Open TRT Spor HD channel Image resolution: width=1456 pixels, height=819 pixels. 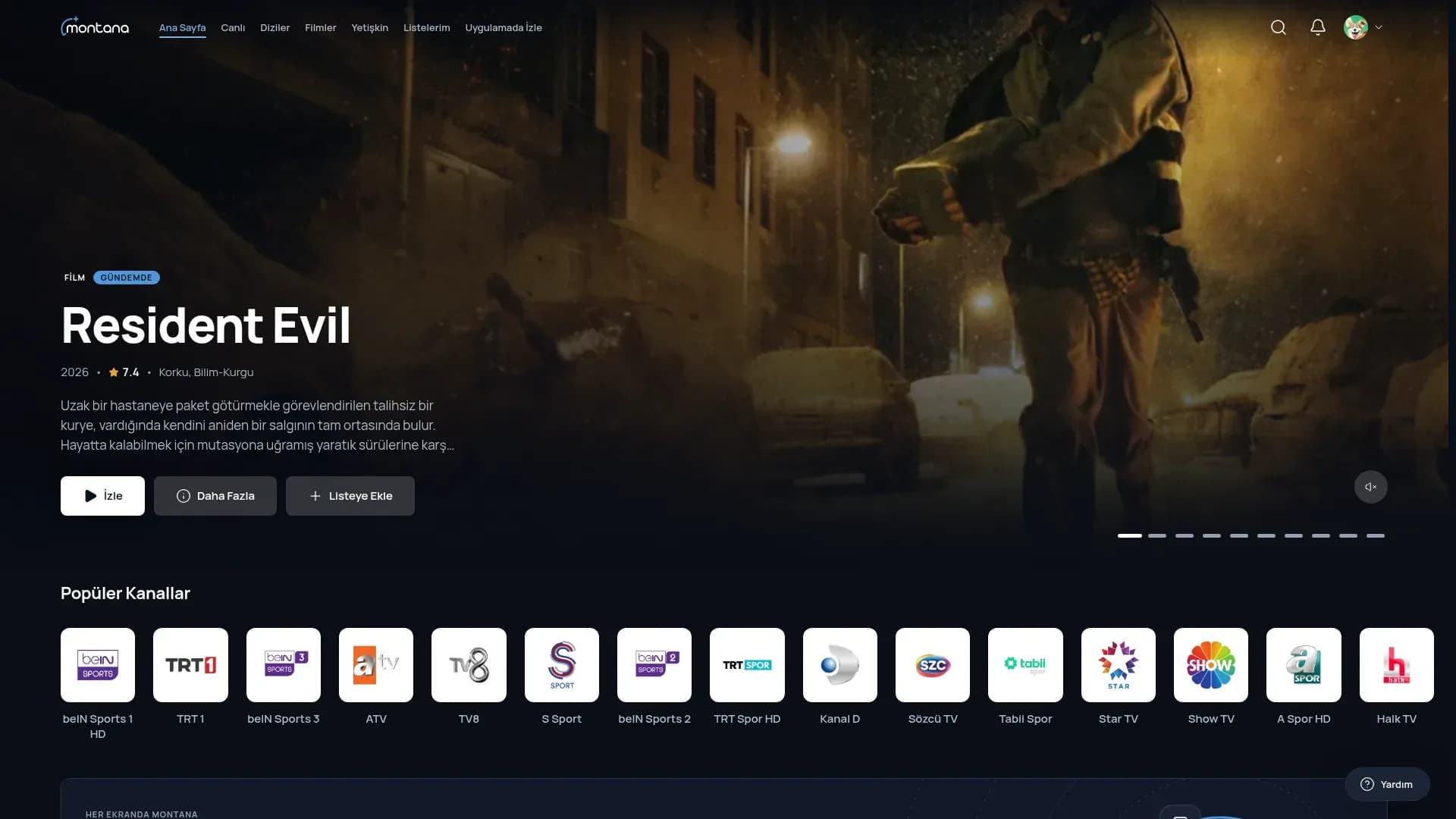[747, 665]
